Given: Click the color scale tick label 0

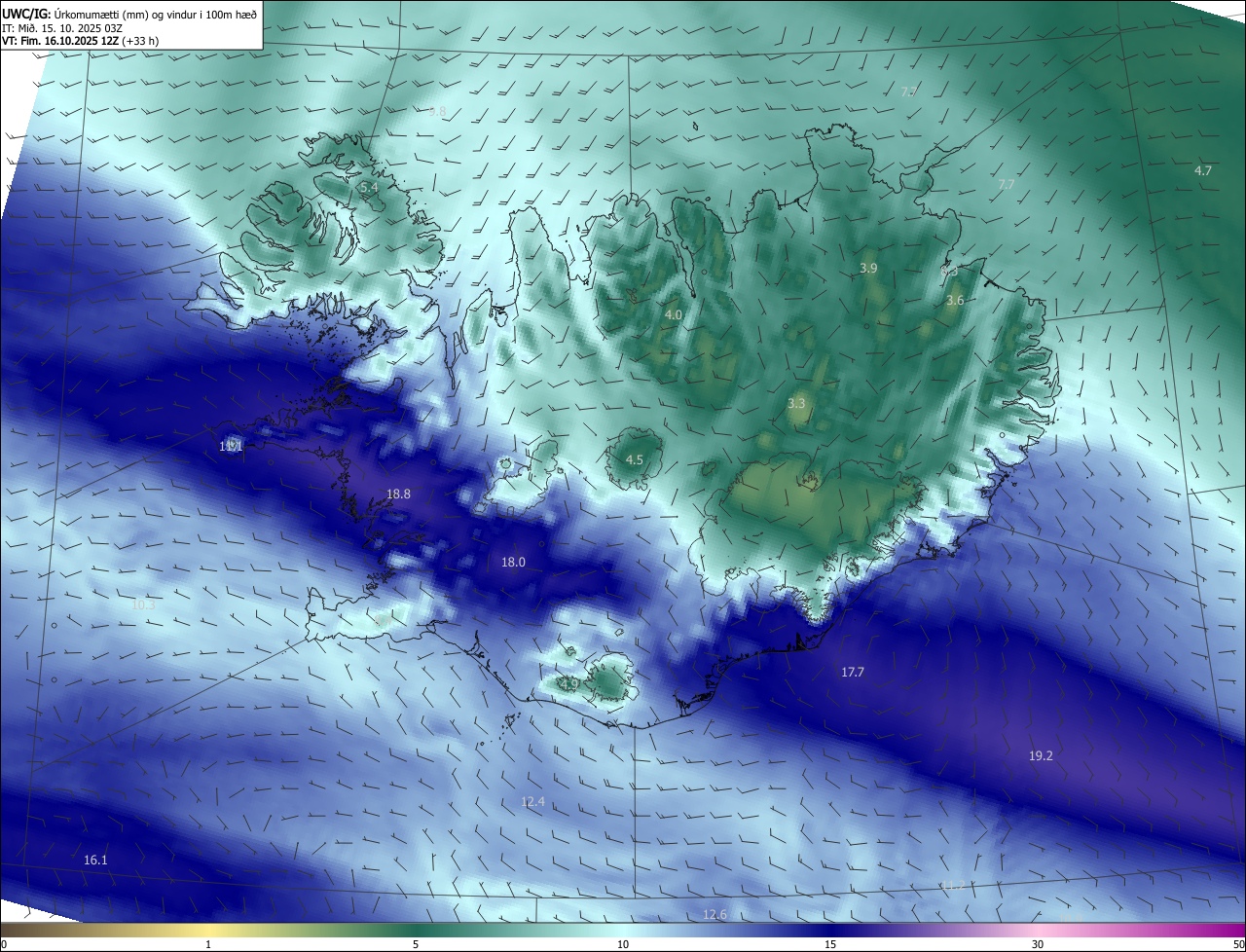Looking at the screenshot, I should (4, 944).
